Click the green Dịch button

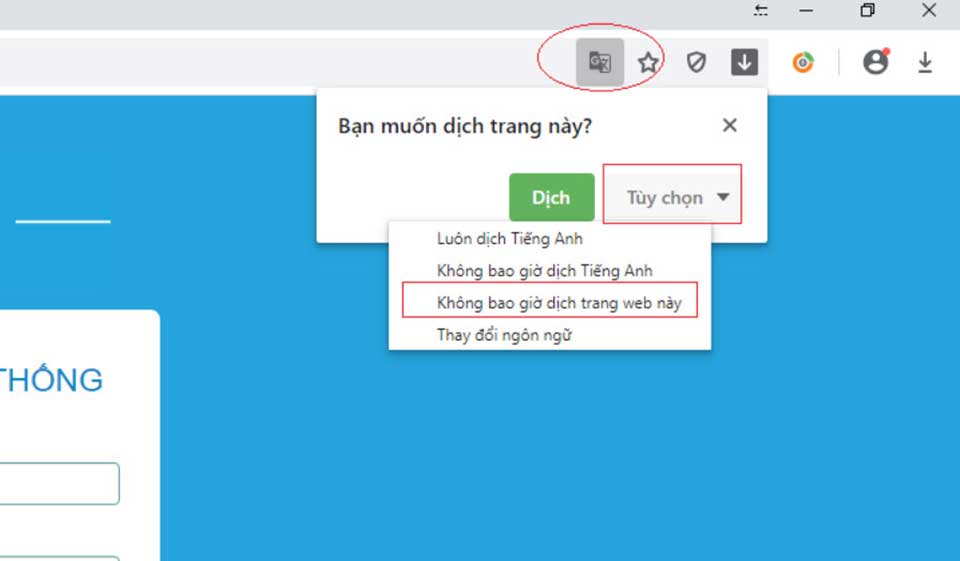552,197
